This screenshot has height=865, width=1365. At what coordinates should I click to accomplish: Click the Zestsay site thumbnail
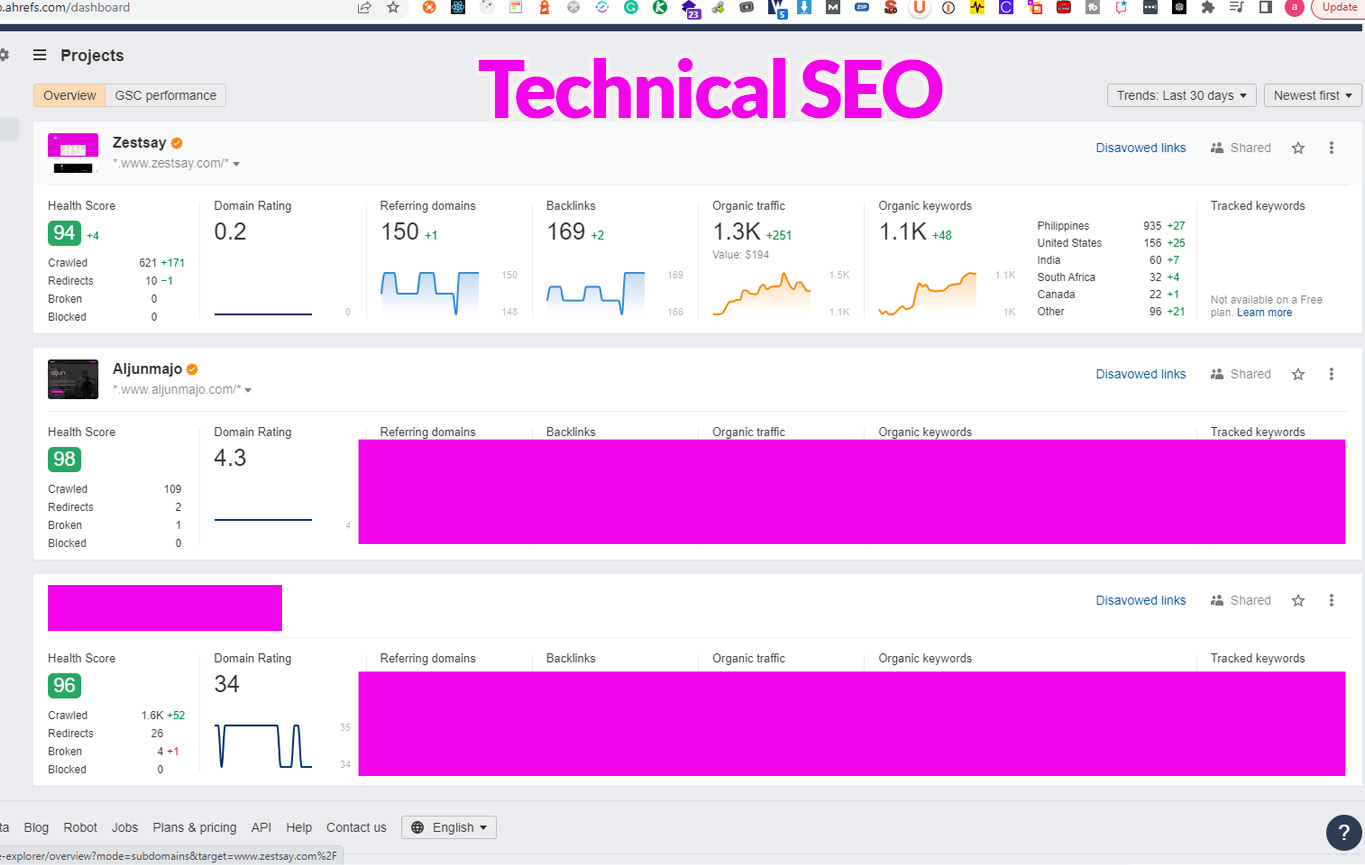point(73,153)
